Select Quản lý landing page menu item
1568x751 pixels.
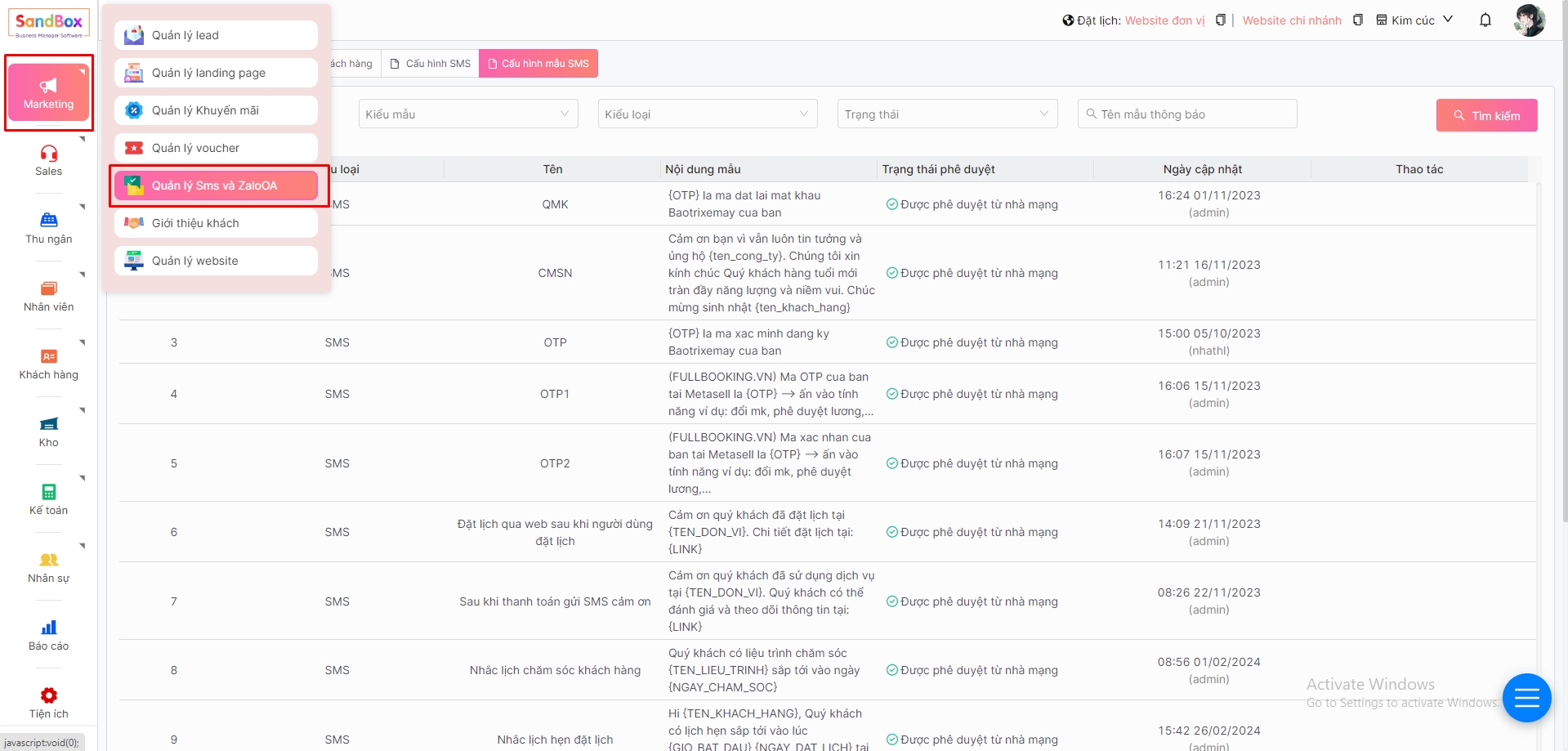(216, 73)
